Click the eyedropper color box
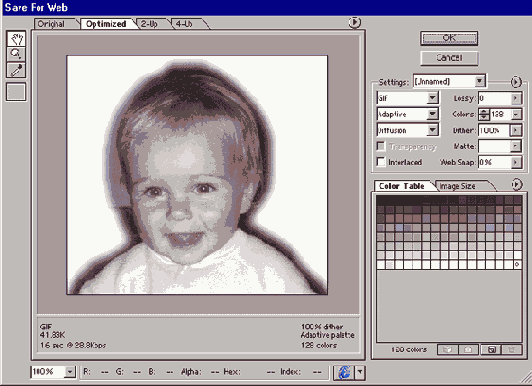Screen dimensions: 532x386 pos(16,92)
